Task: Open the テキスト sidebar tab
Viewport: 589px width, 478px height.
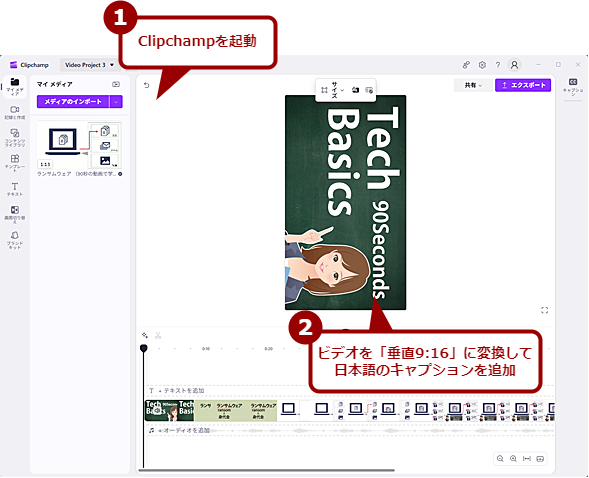Action: click(x=15, y=189)
